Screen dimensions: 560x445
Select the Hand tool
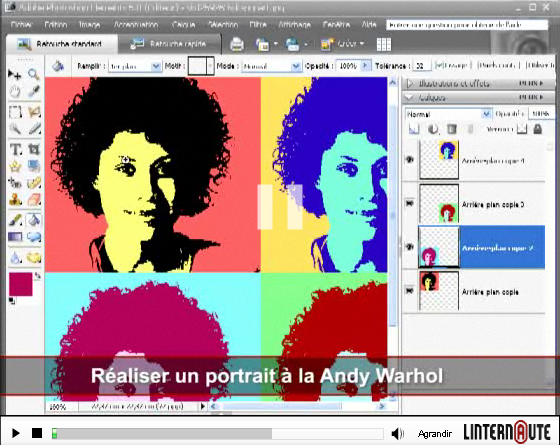coord(15,92)
